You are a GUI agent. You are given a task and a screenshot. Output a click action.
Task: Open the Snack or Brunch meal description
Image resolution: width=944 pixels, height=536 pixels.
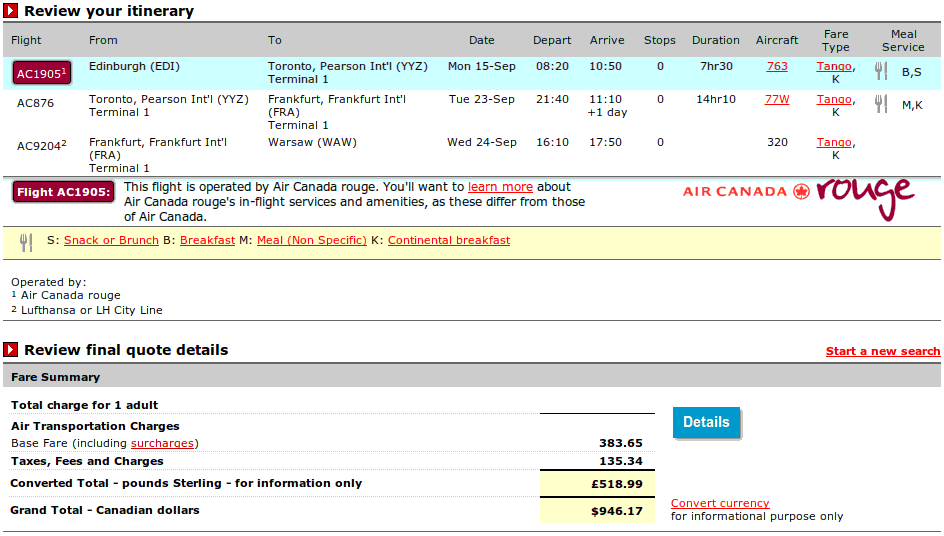111,240
